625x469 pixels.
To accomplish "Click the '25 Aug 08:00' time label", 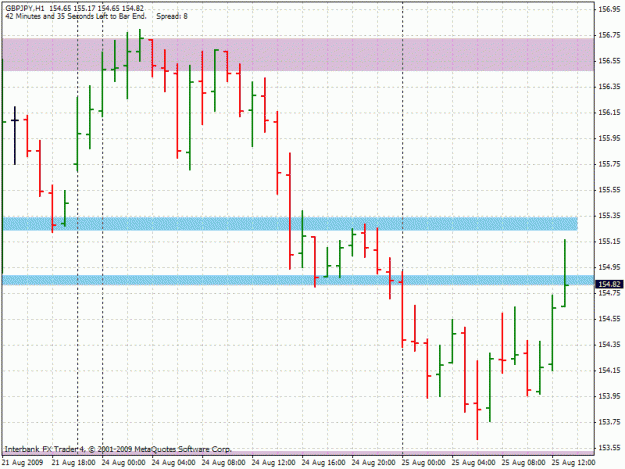I will click(523, 463).
